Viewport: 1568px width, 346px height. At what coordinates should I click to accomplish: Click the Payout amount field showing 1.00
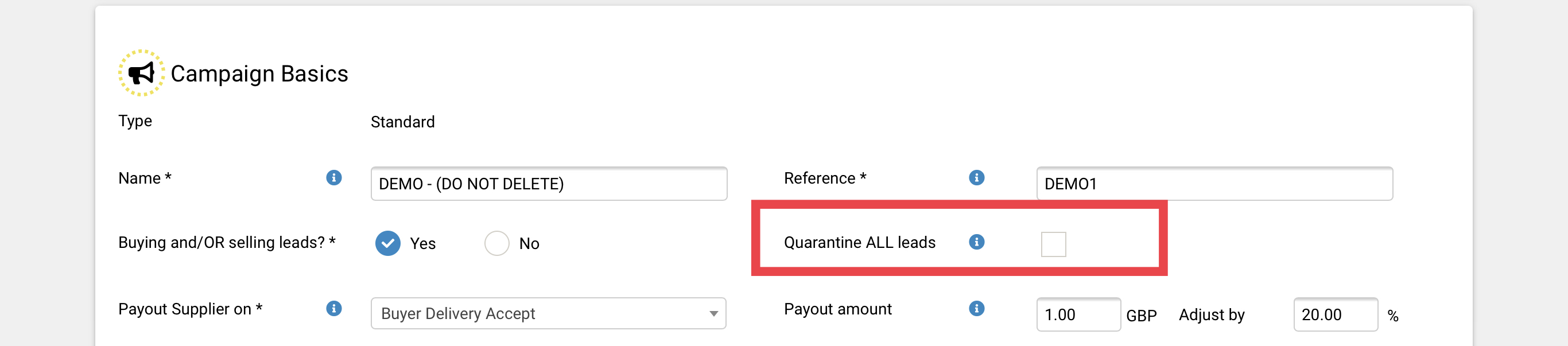click(1078, 314)
